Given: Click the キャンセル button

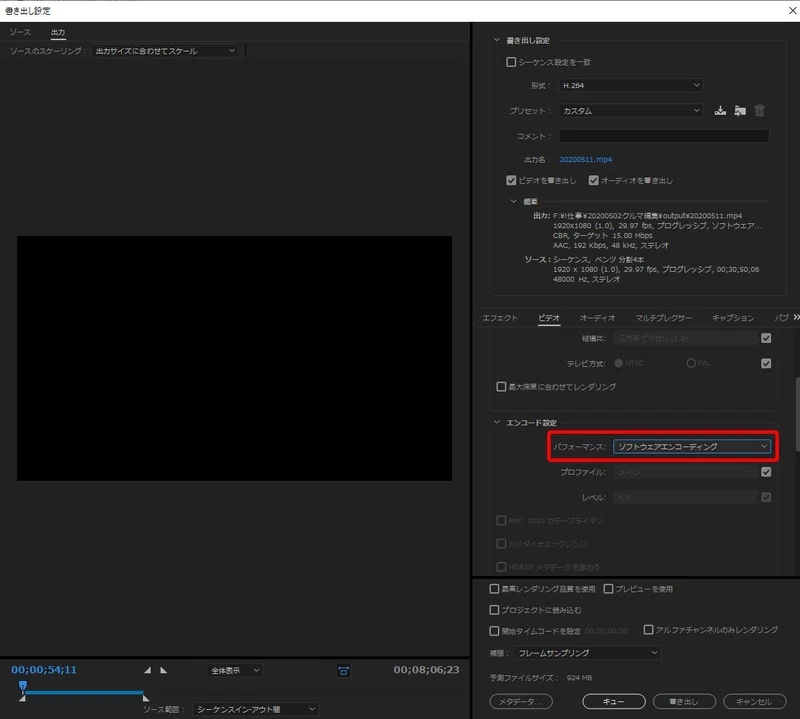Looking at the screenshot, I should pos(755,702).
